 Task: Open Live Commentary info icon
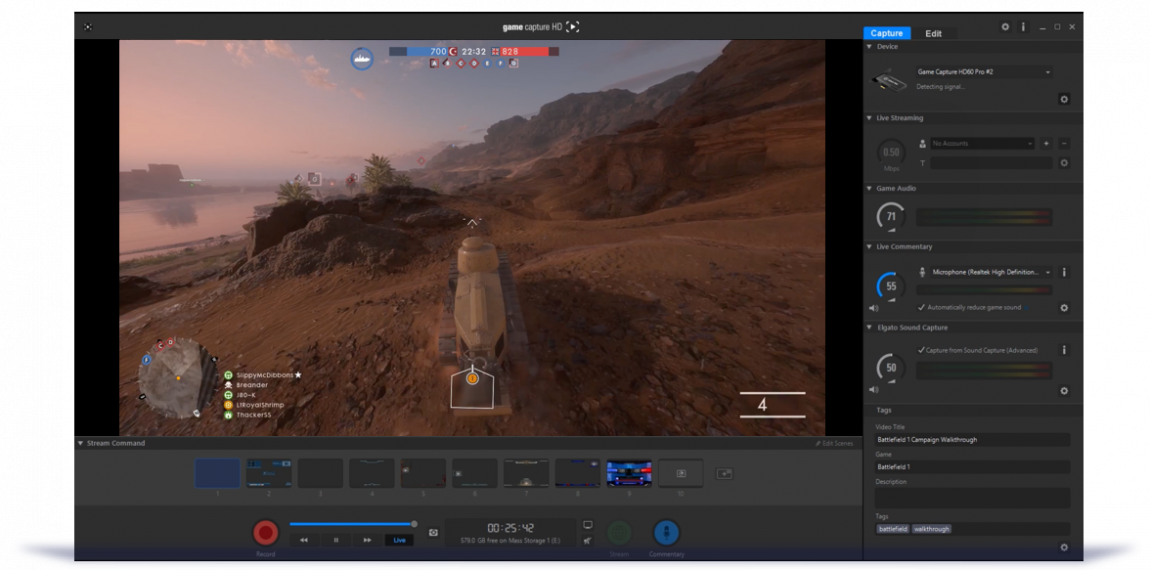1064,272
